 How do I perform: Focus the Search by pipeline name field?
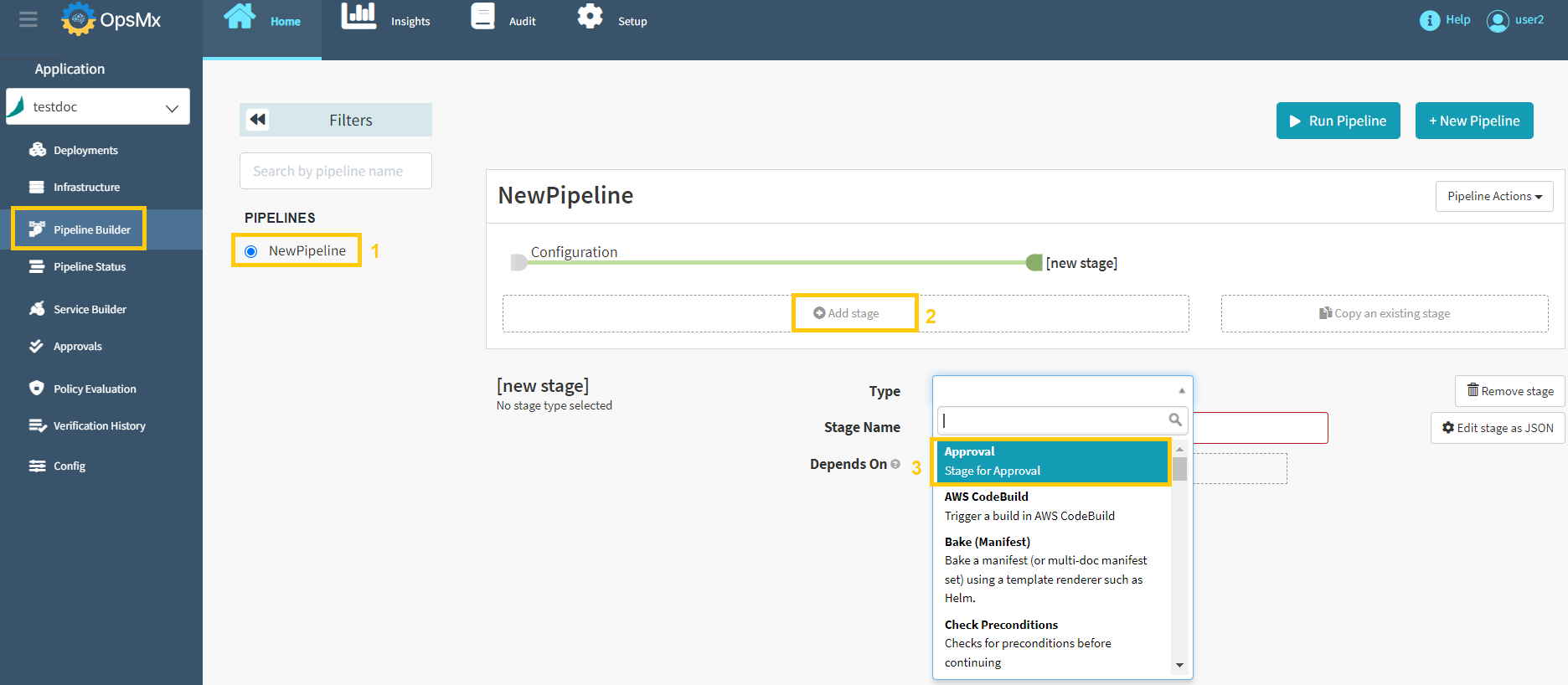coord(335,171)
